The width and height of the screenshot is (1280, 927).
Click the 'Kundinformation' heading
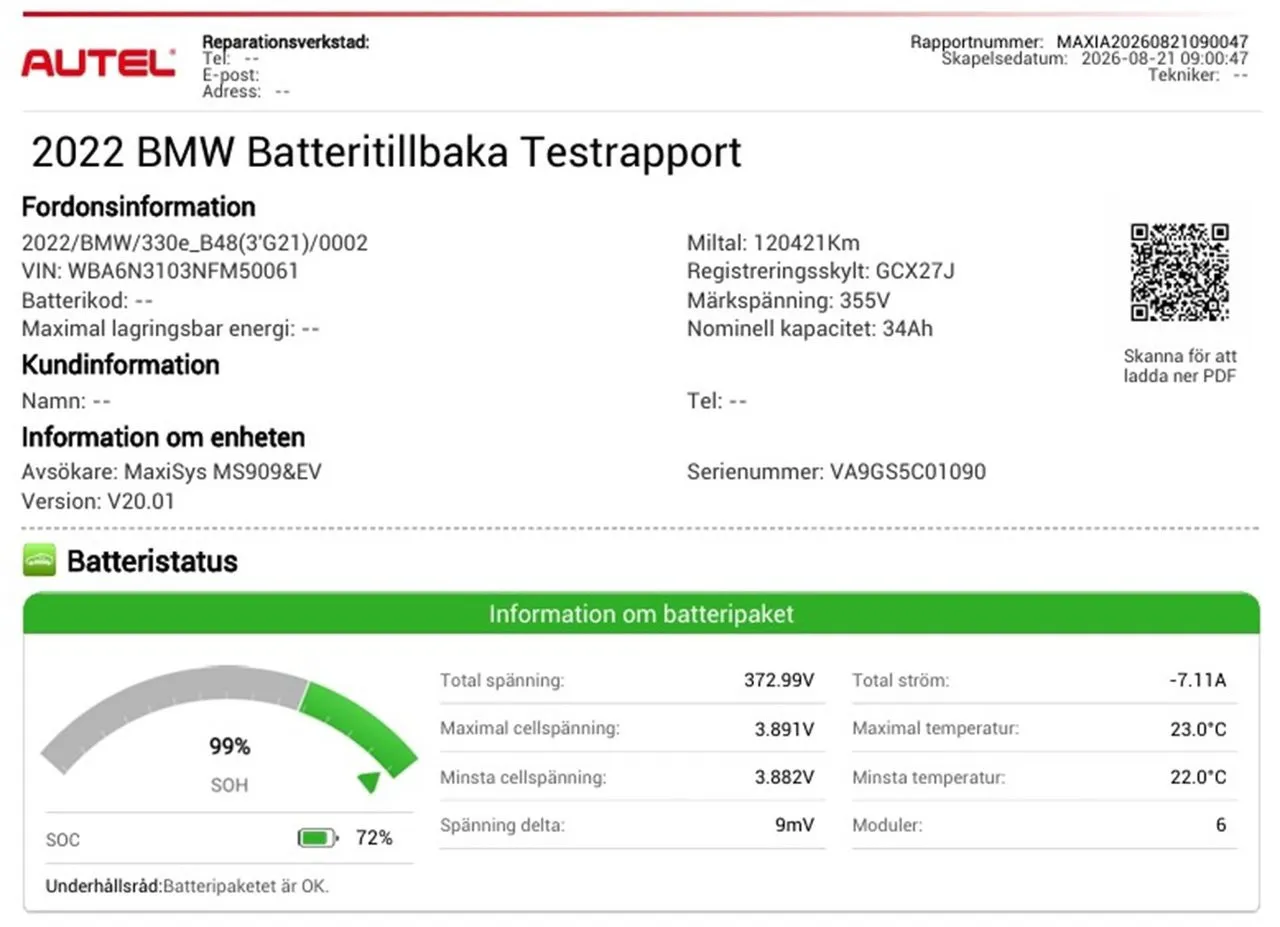pyautogui.click(x=120, y=365)
